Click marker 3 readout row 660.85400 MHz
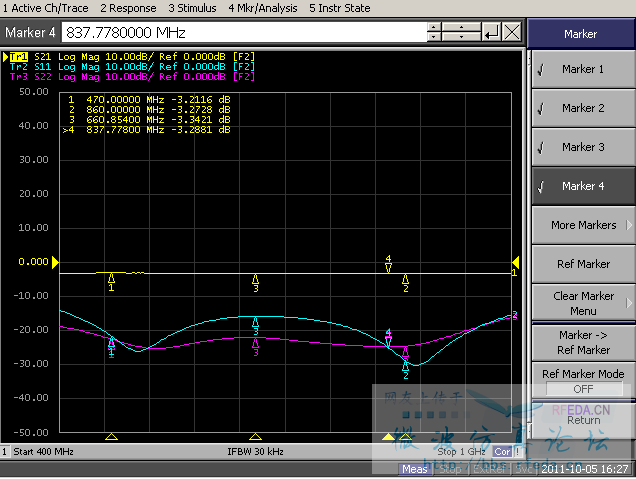The width and height of the screenshot is (636, 479). click(x=149, y=120)
